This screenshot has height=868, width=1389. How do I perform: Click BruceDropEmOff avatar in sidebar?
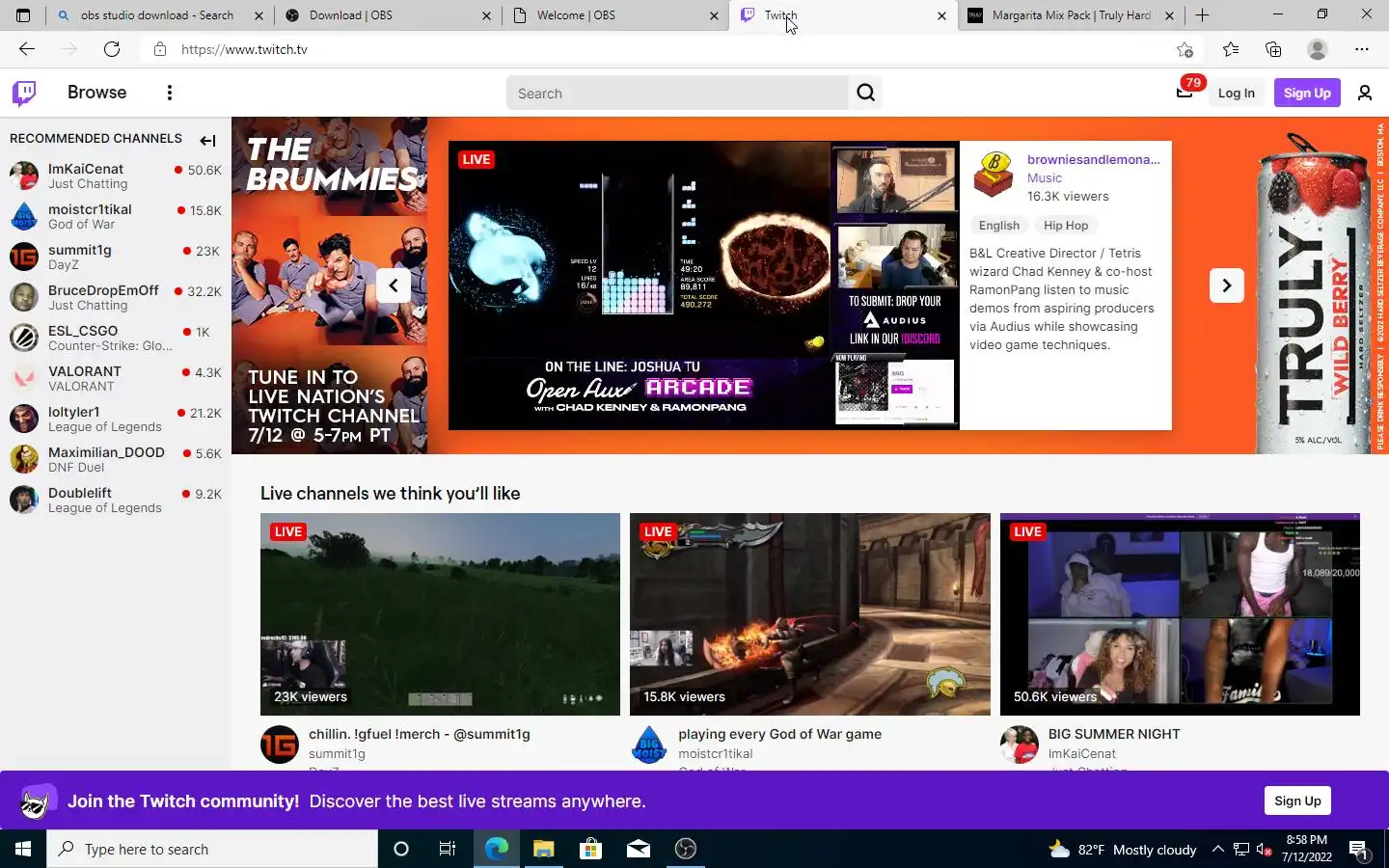24,297
